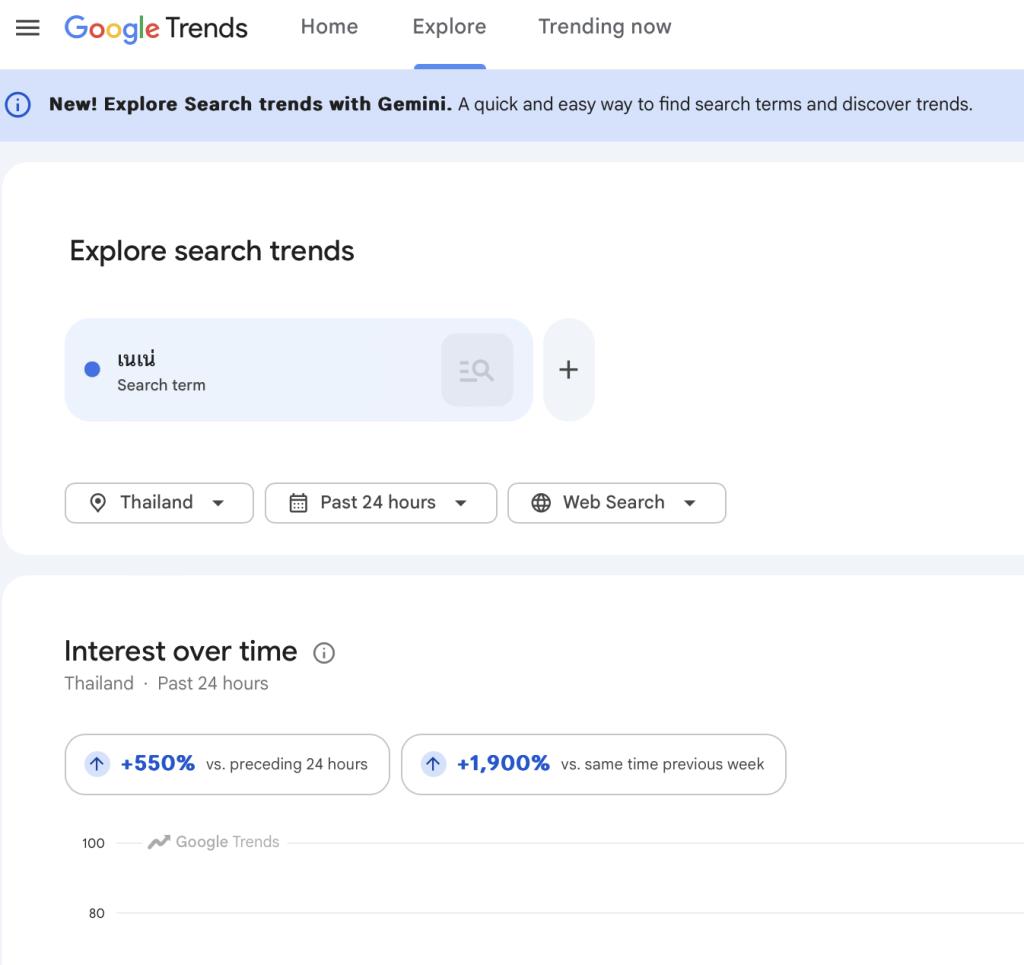Open the Web Search type dropdown

coord(616,503)
